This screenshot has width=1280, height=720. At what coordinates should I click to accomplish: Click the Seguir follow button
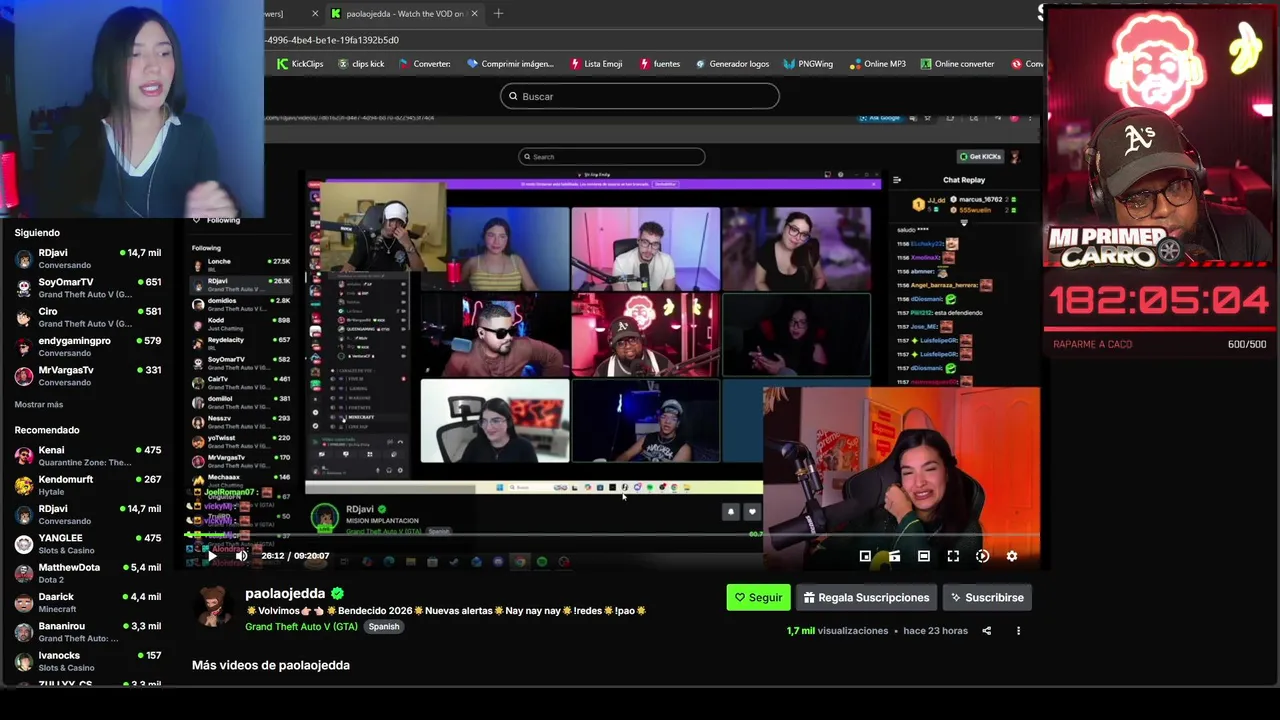[758, 597]
